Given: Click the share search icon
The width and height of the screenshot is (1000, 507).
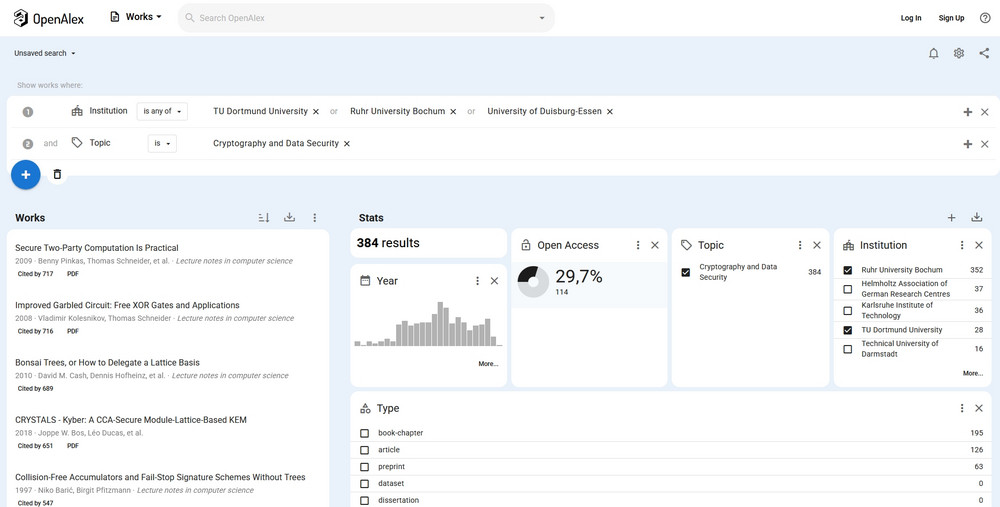Looking at the screenshot, I should tap(984, 53).
